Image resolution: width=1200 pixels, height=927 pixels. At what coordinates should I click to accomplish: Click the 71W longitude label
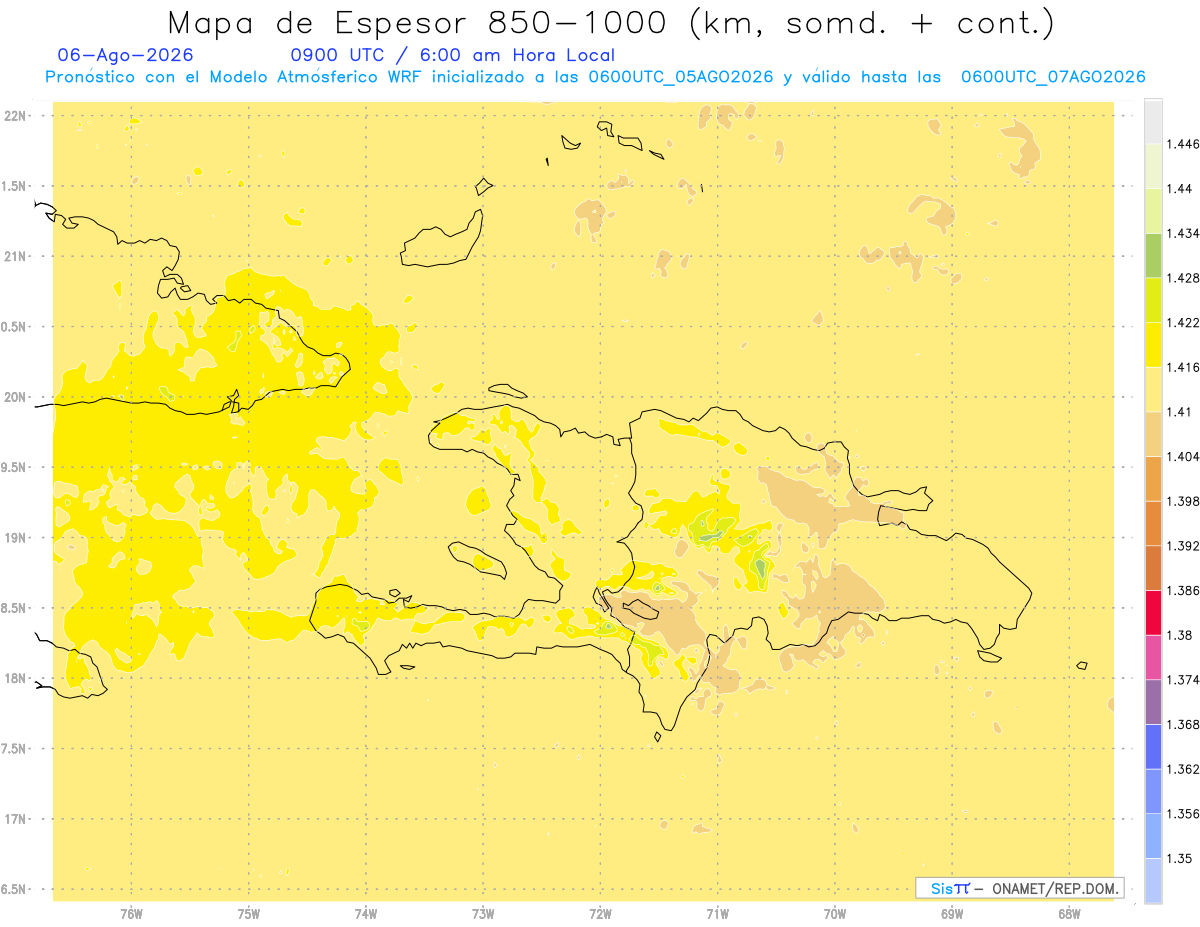pos(717,914)
